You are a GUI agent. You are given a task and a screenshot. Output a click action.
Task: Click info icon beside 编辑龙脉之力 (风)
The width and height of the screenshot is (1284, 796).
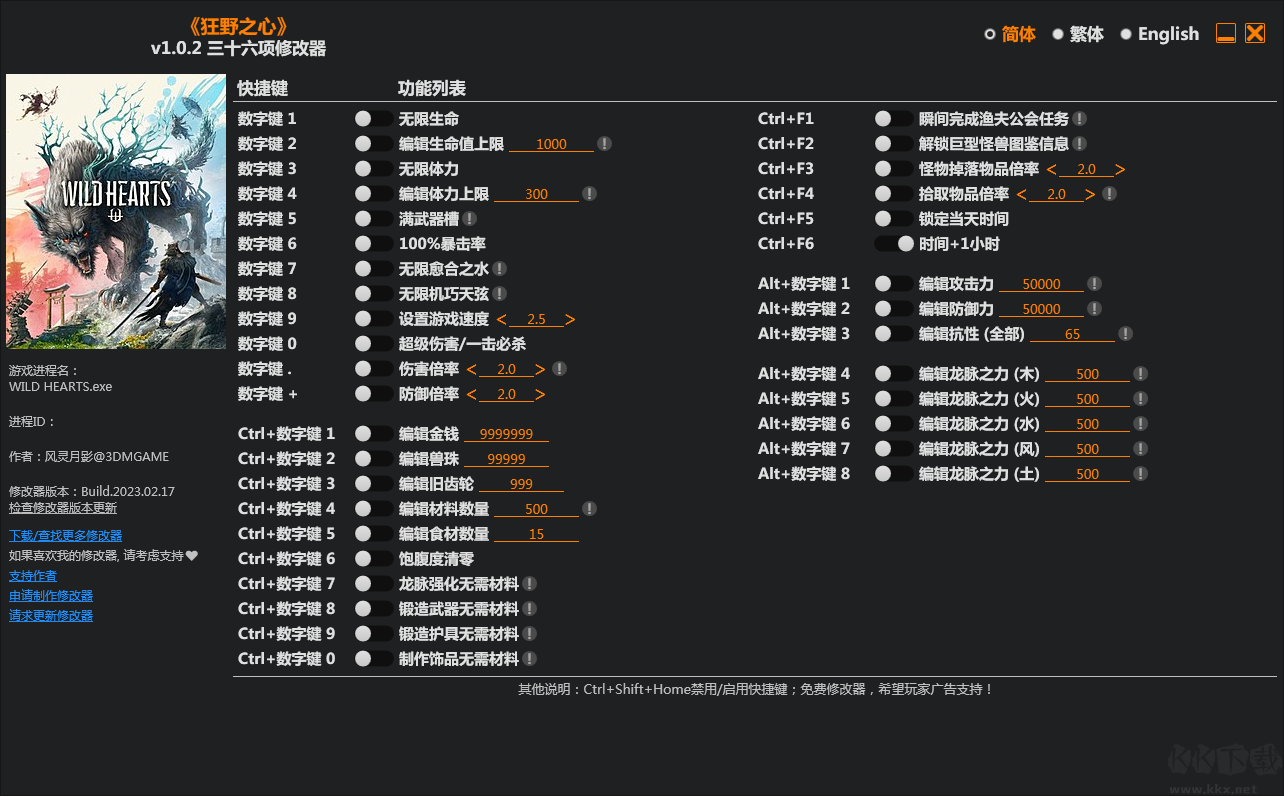pos(1140,449)
